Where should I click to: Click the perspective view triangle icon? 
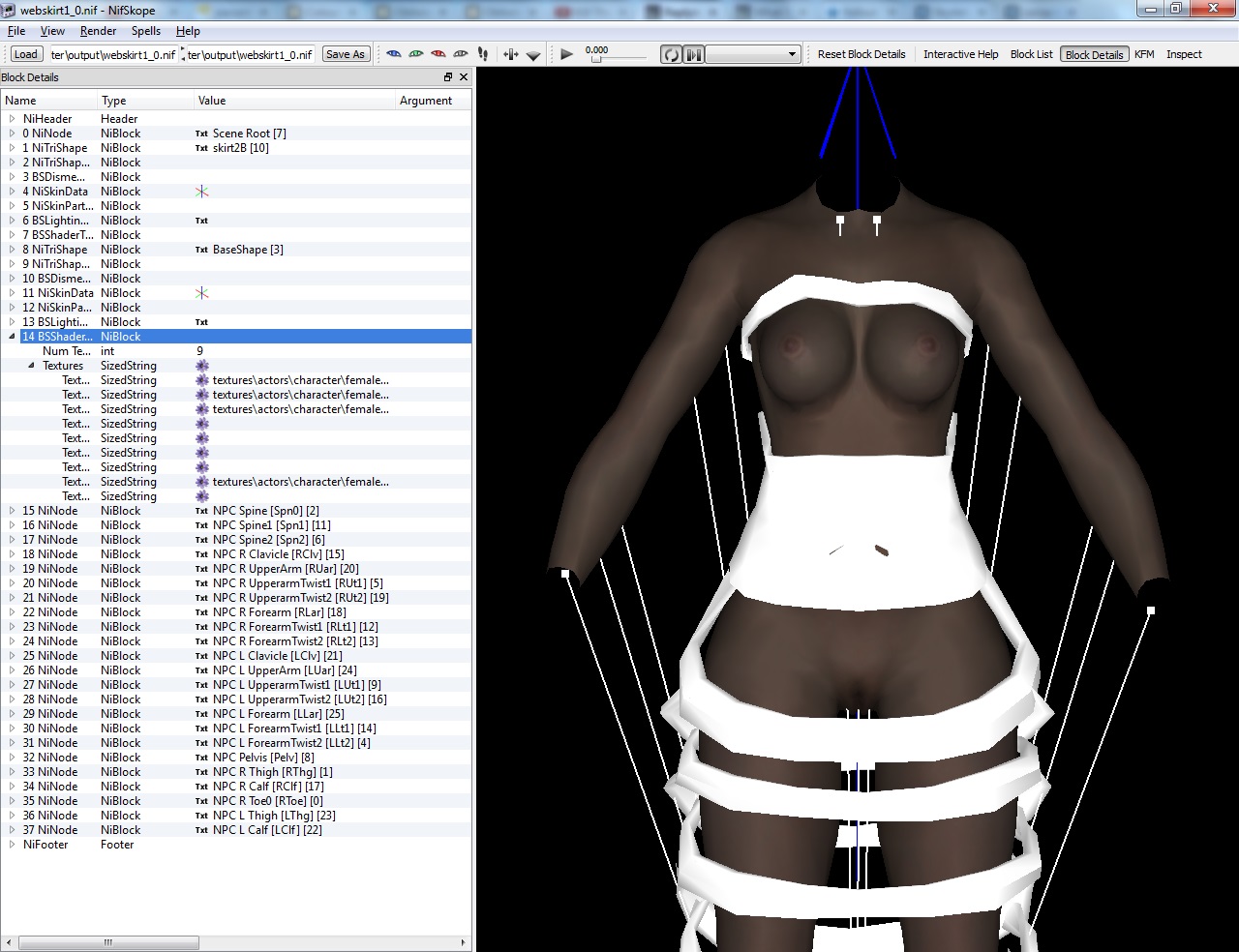click(533, 55)
